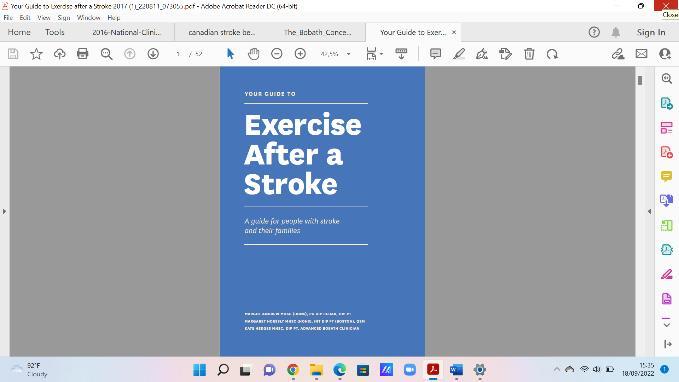Image resolution: width=679 pixels, height=382 pixels.
Task: Open Microsoft Word from the taskbar
Action: click(x=456, y=369)
